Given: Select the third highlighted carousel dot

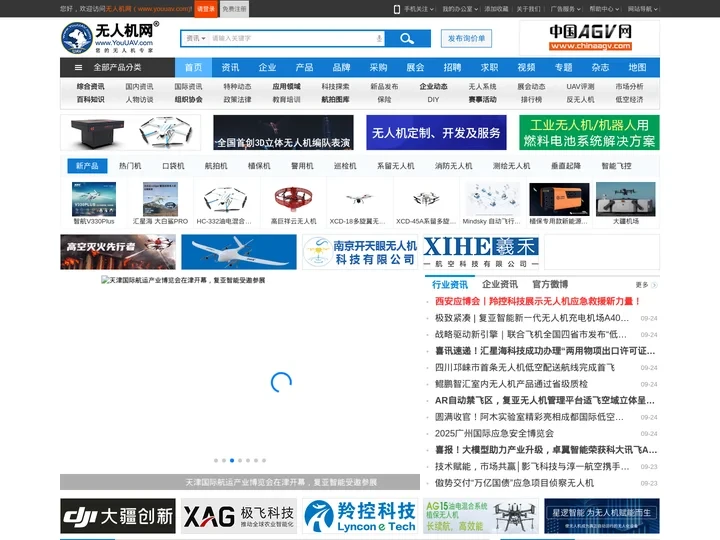Looking at the screenshot, I should pos(232,460).
